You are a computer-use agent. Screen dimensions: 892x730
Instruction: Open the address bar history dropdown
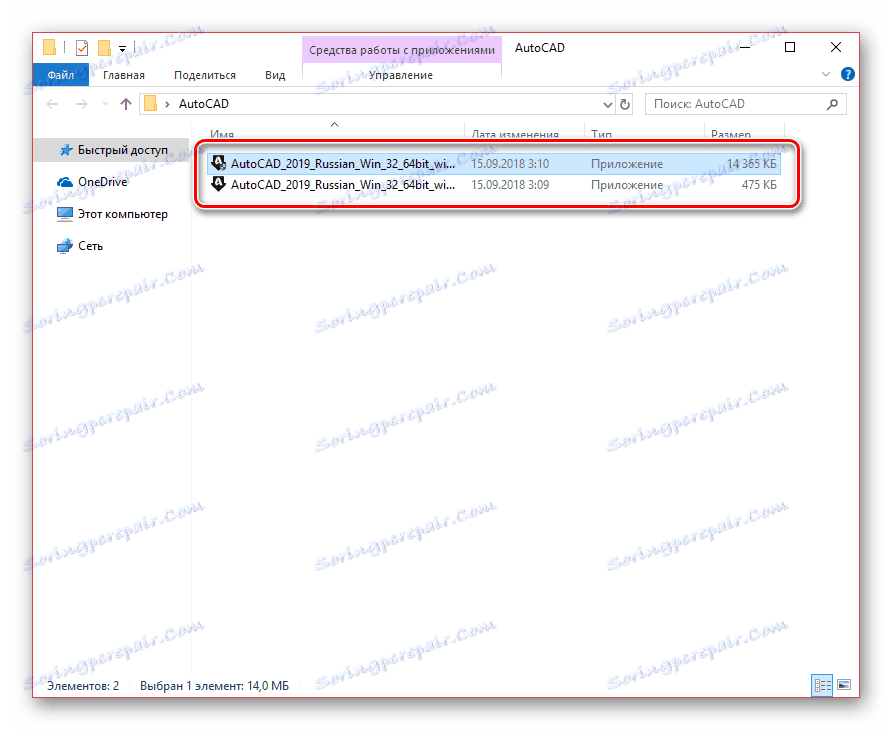tap(608, 105)
